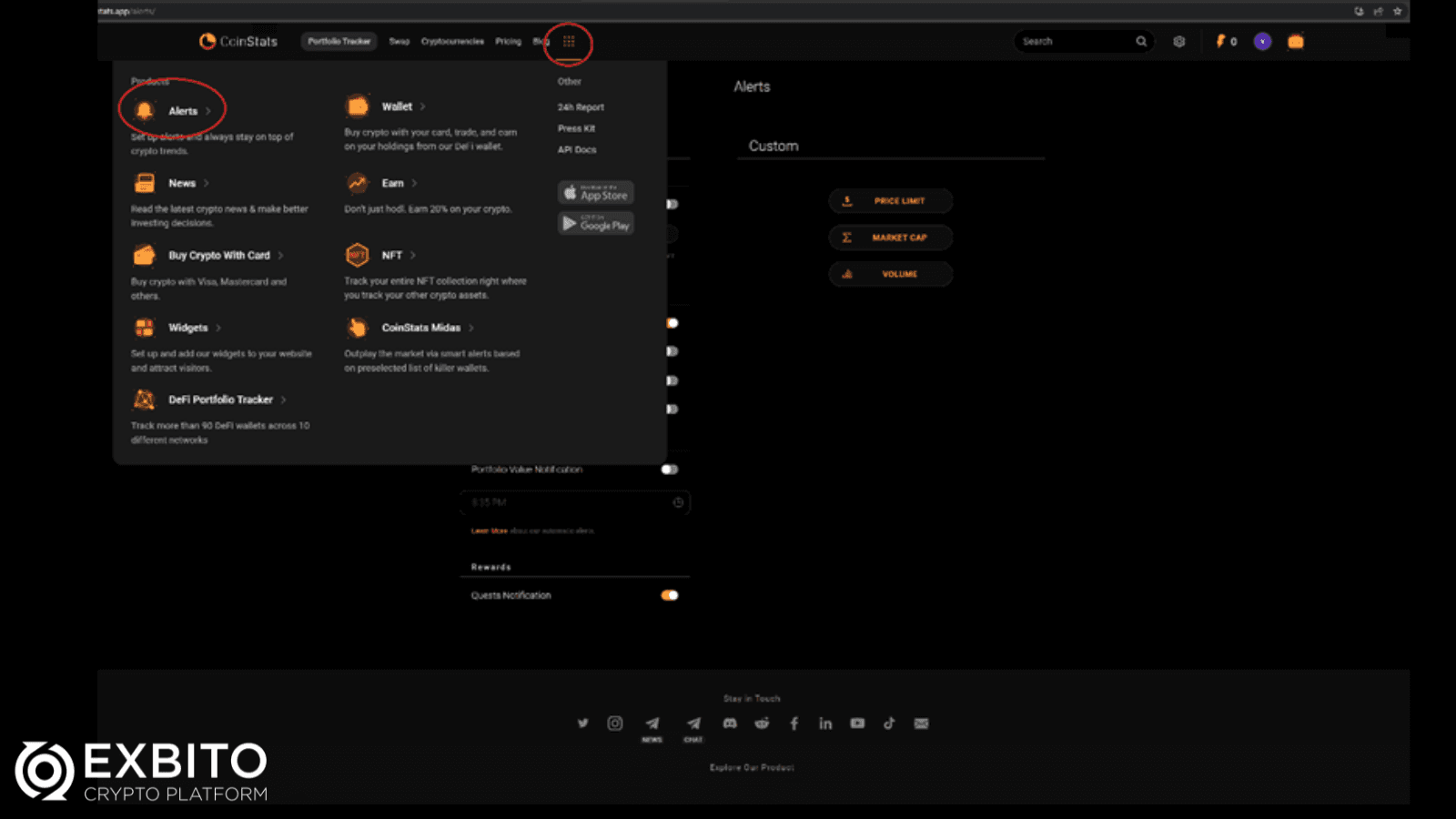Expand the arrow next to News
The height and width of the screenshot is (819, 1456).
click(207, 183)
